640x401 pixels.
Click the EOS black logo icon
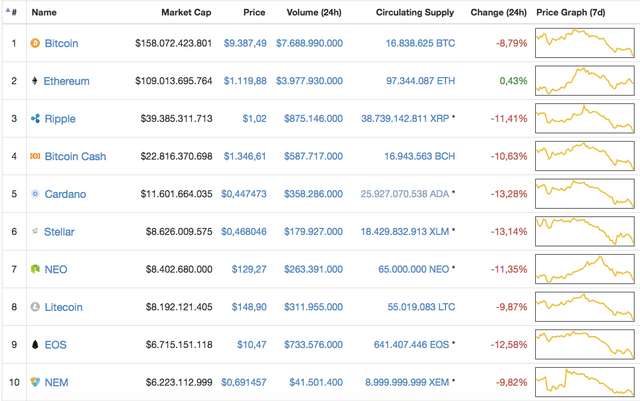(35, 345)
